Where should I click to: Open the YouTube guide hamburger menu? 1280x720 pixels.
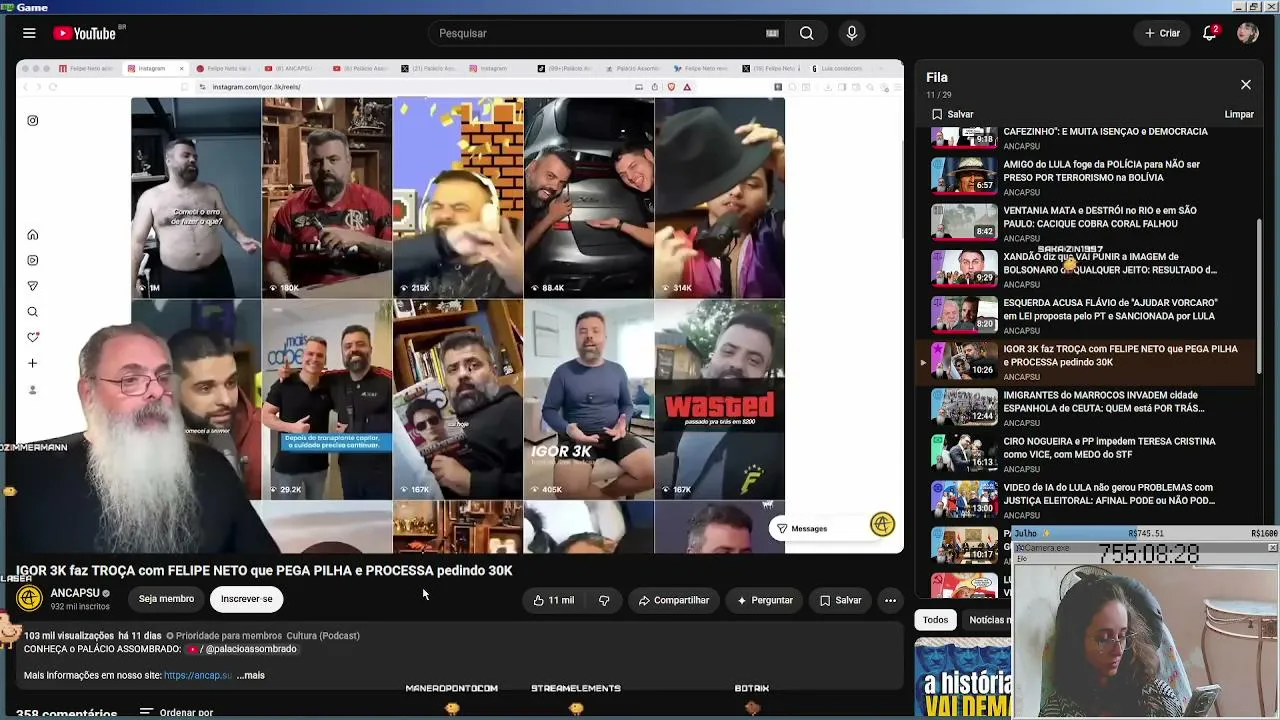[x=29, y=33]
